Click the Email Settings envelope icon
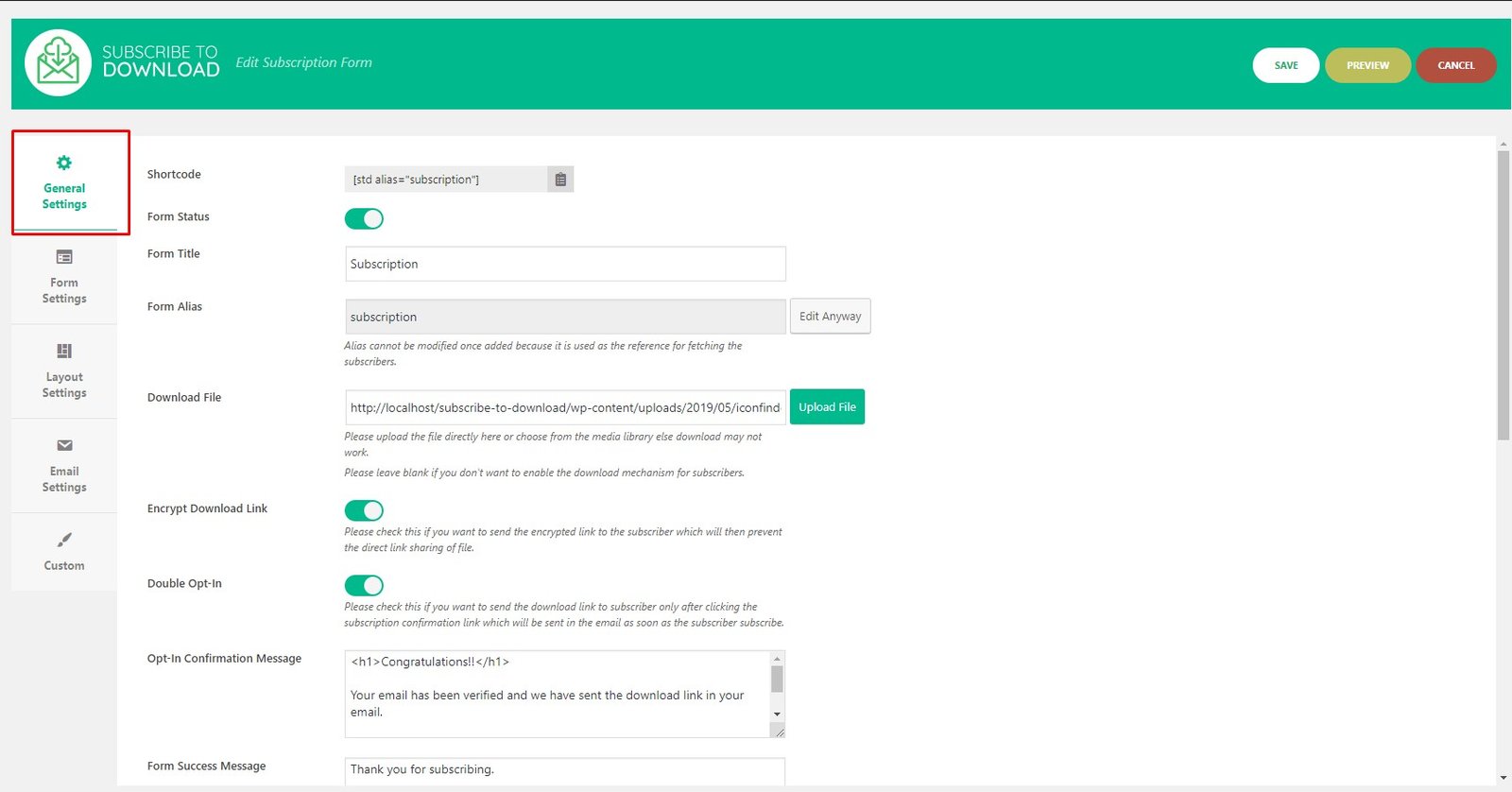 click(x=64, y=445)
